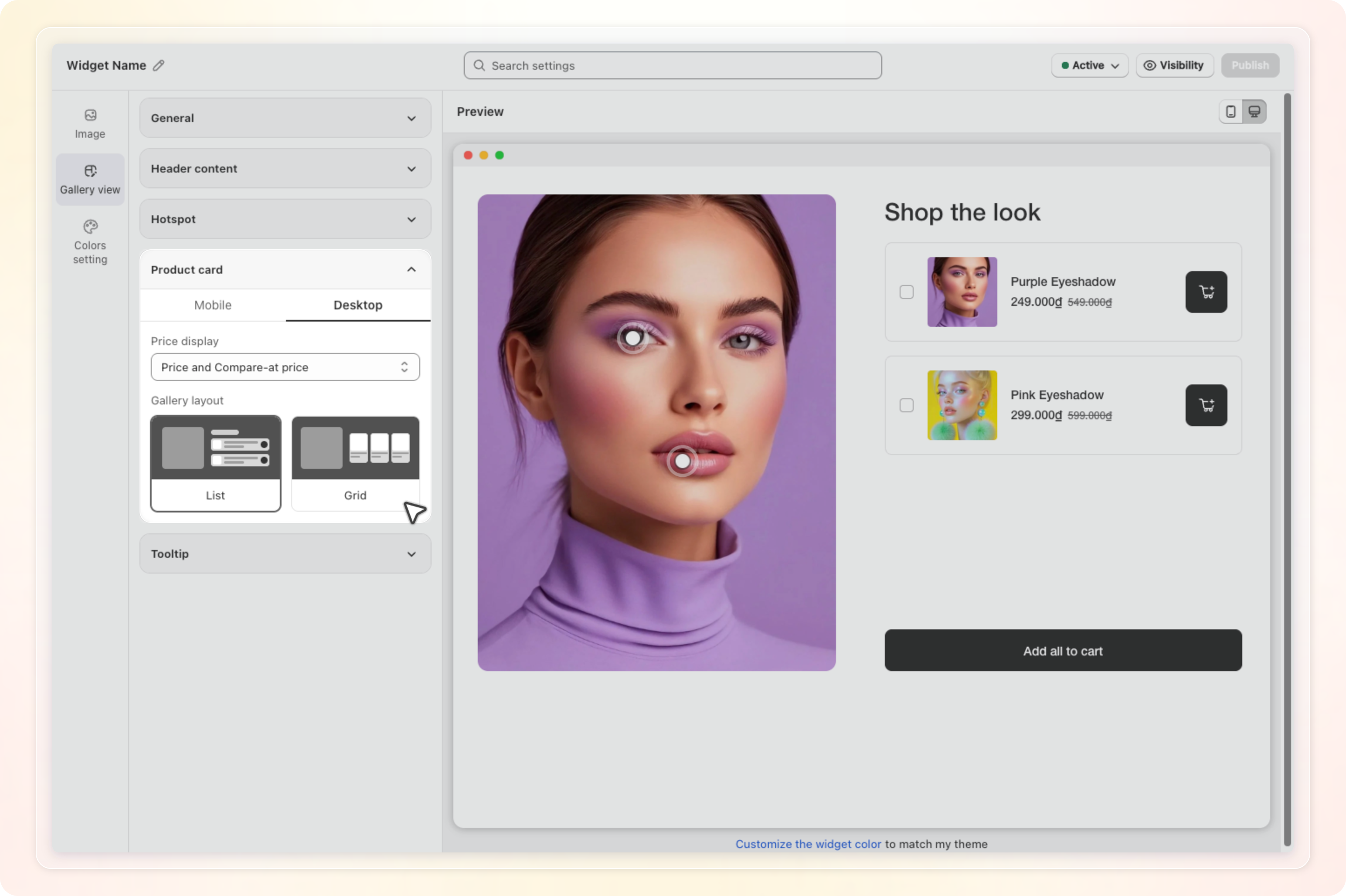Open the Colors setting sidebar section
Viewport: 1346px width, 896px height.
click(90, 242)
